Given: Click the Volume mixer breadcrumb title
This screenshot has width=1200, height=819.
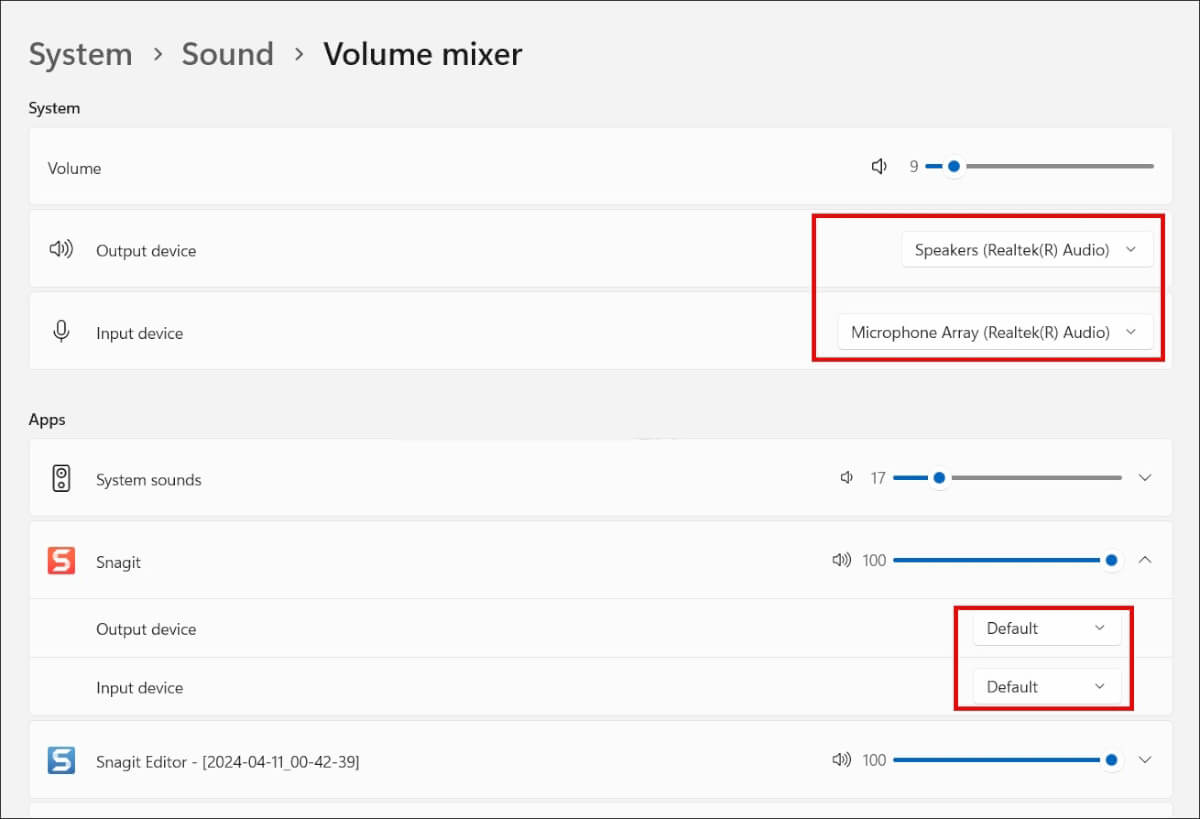Looking at the screenshot, I should [422, 54].
